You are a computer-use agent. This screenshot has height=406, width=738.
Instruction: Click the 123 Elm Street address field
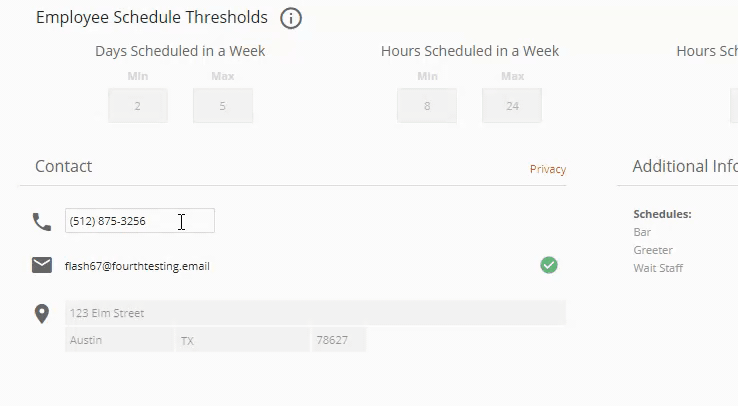coord(315,313)
